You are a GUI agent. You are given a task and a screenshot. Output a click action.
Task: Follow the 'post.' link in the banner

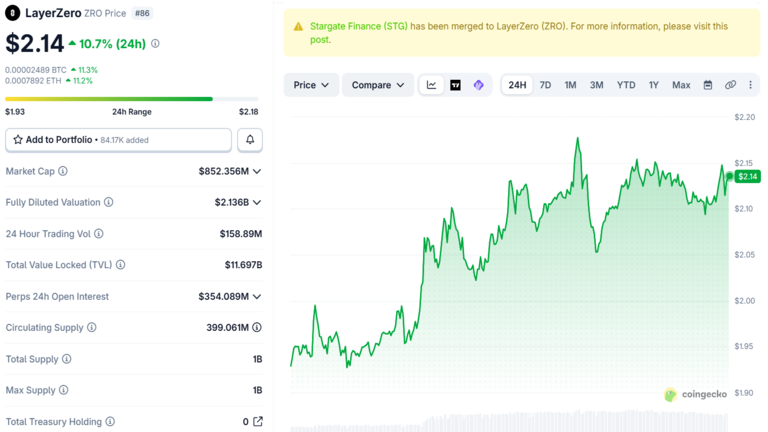[x=320, y=40]
